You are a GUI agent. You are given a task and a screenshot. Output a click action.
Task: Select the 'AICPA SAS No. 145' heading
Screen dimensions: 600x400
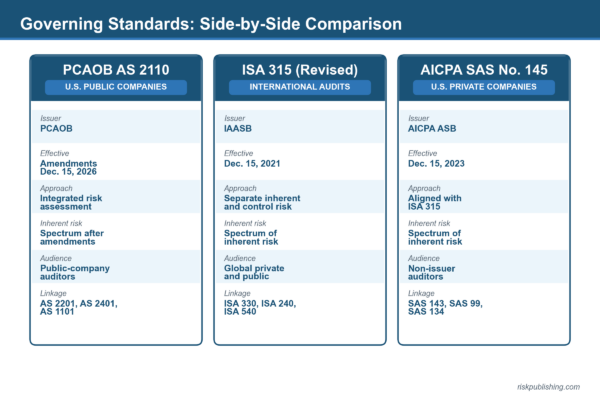(x=484, y=70)
